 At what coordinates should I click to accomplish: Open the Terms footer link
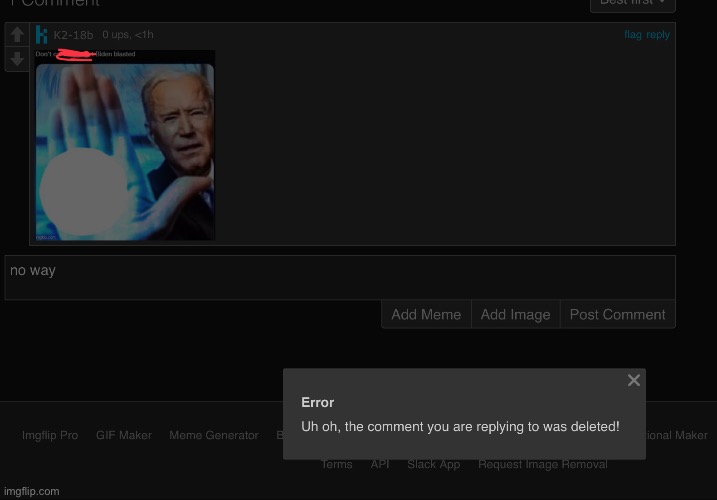point(337,464)
